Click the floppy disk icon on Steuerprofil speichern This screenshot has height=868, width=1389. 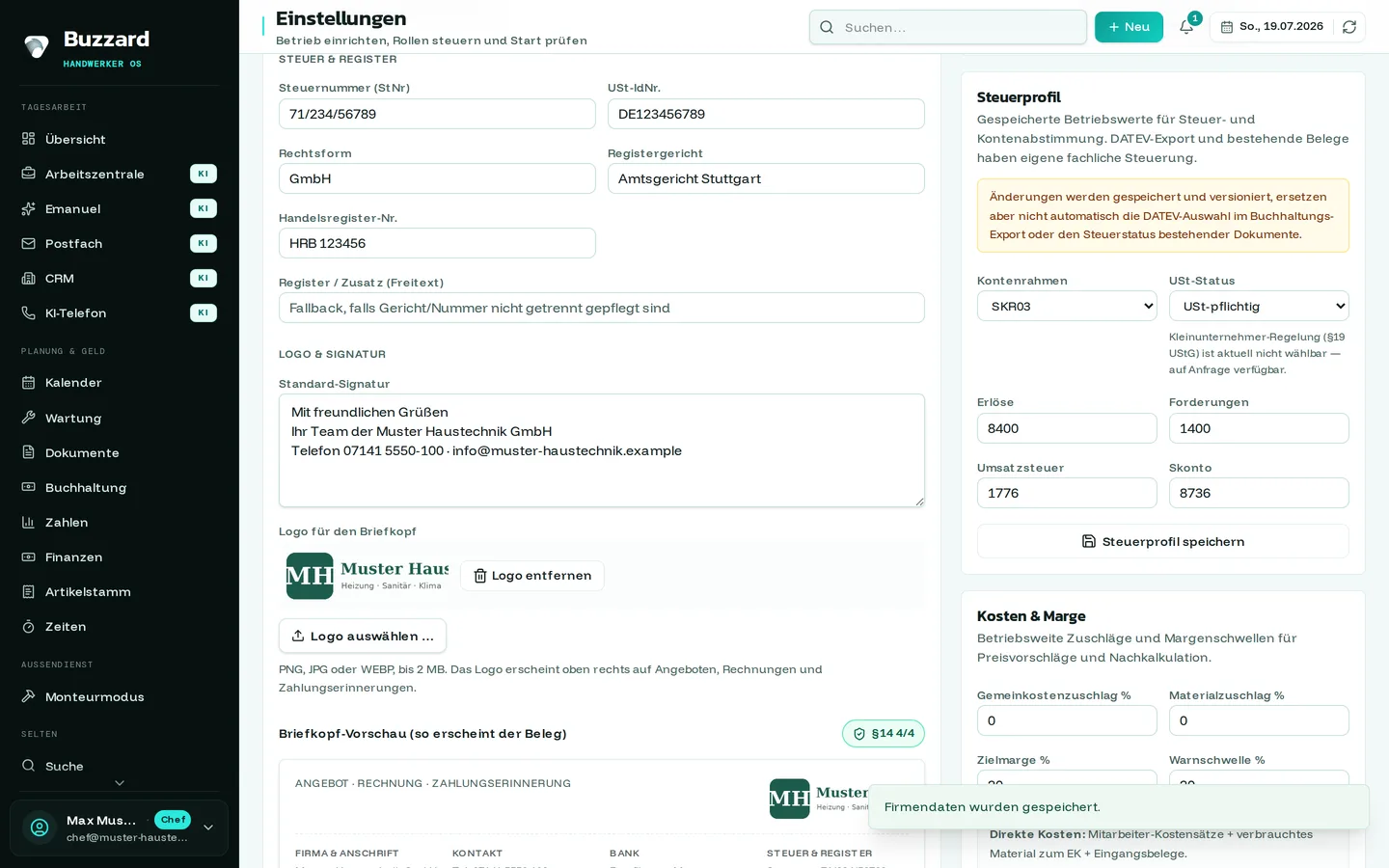pos(1089,541)
